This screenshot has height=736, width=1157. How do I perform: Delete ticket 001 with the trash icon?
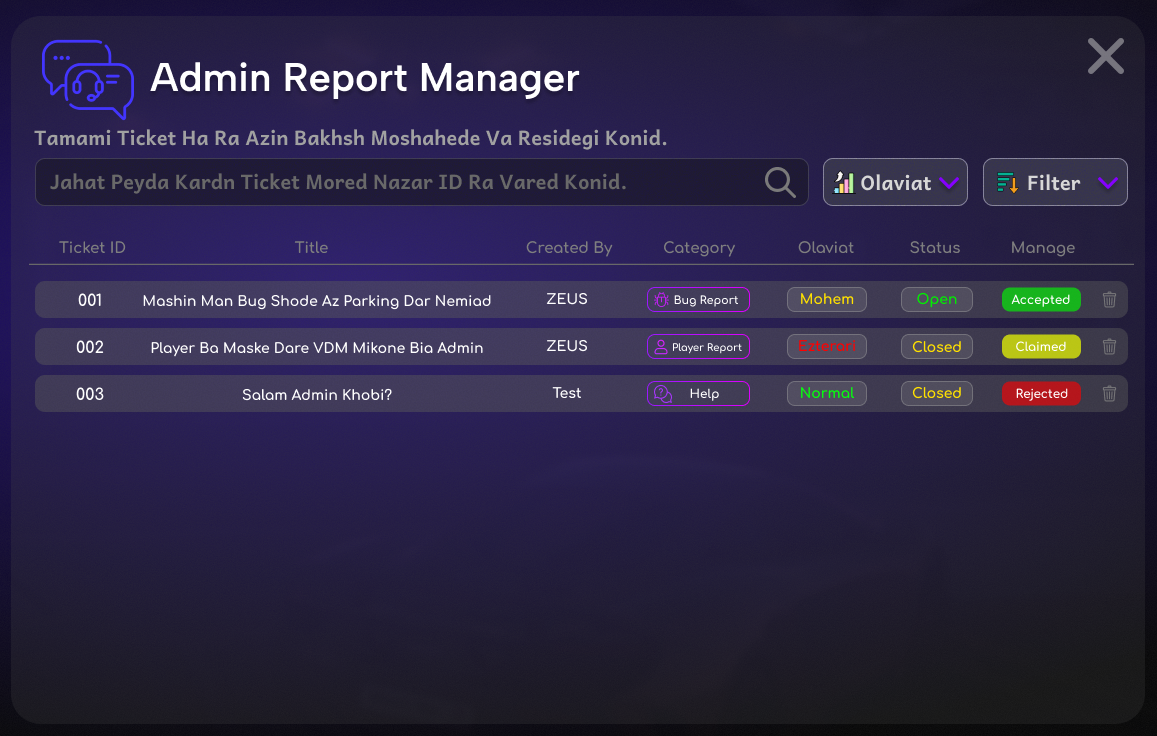[x=1109, y=300]
